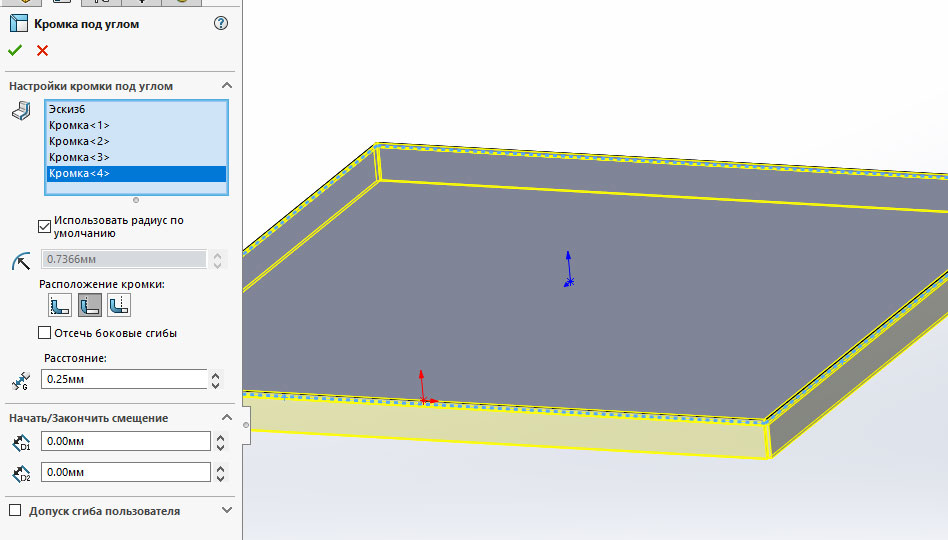Click the panel collapse handle on divider

(246, 425)
